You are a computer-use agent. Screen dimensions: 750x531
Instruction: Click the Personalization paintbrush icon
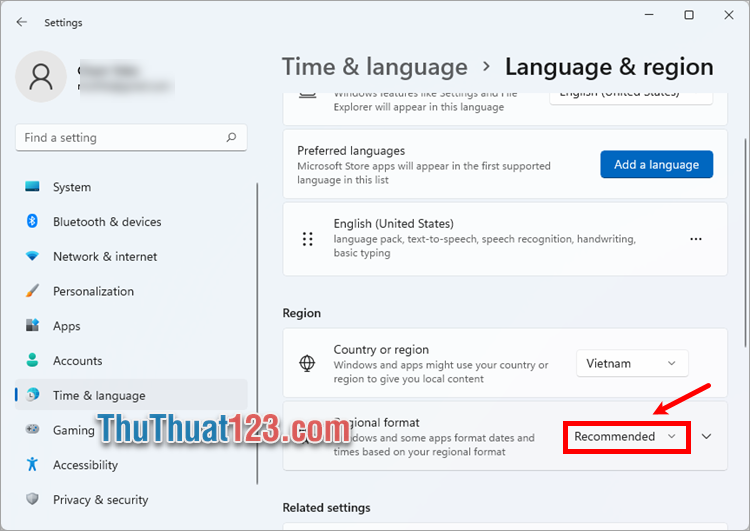click(x=32, y=290)
